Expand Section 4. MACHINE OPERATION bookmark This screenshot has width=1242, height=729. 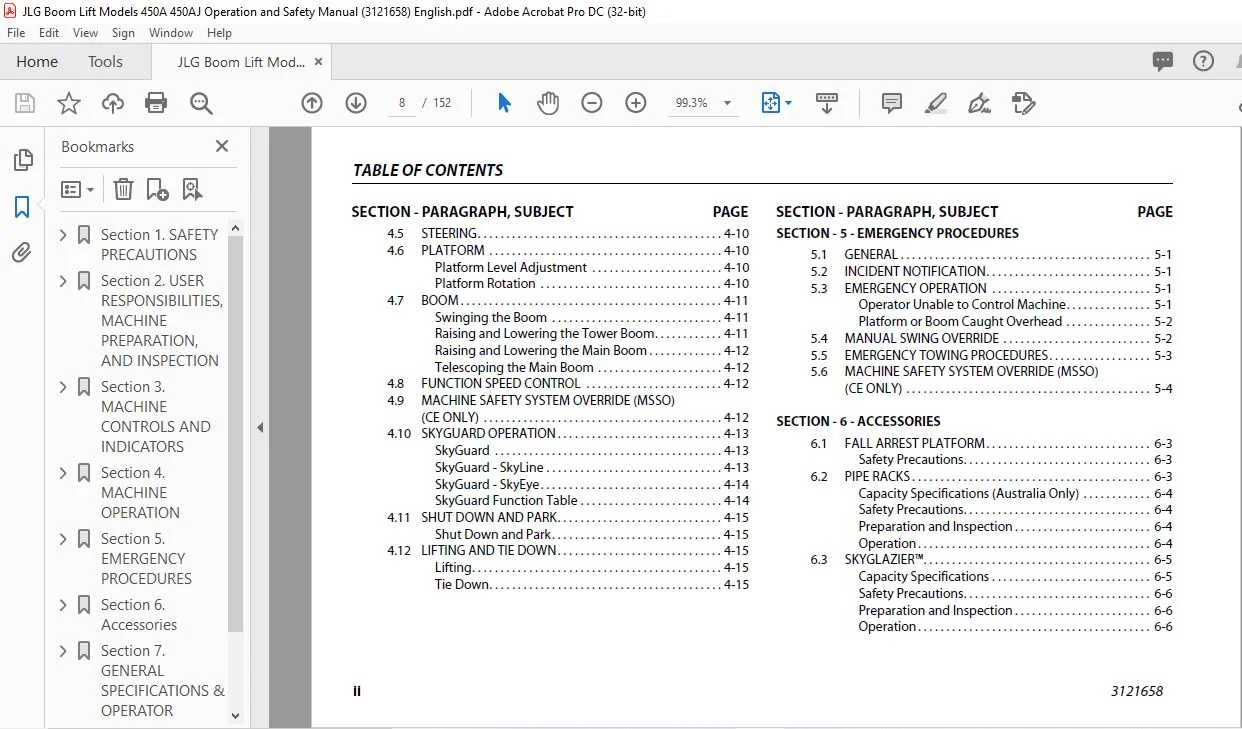(64, 473)
